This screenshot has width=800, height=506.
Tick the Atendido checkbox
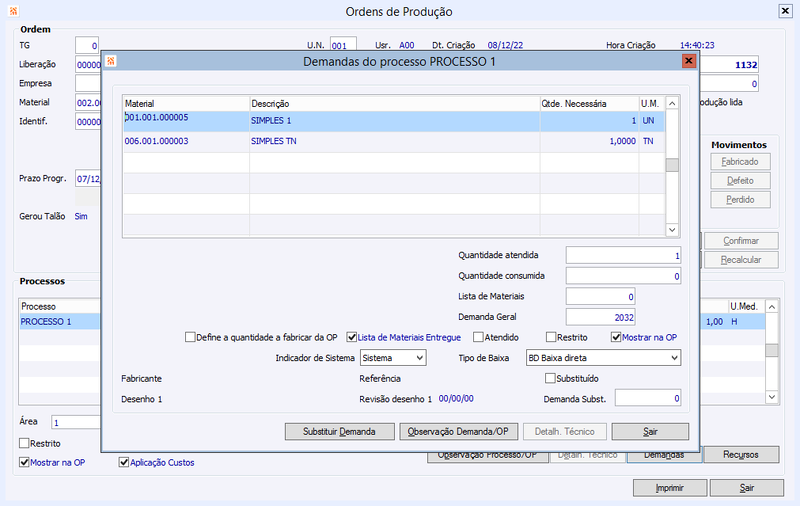click(478, 337)
